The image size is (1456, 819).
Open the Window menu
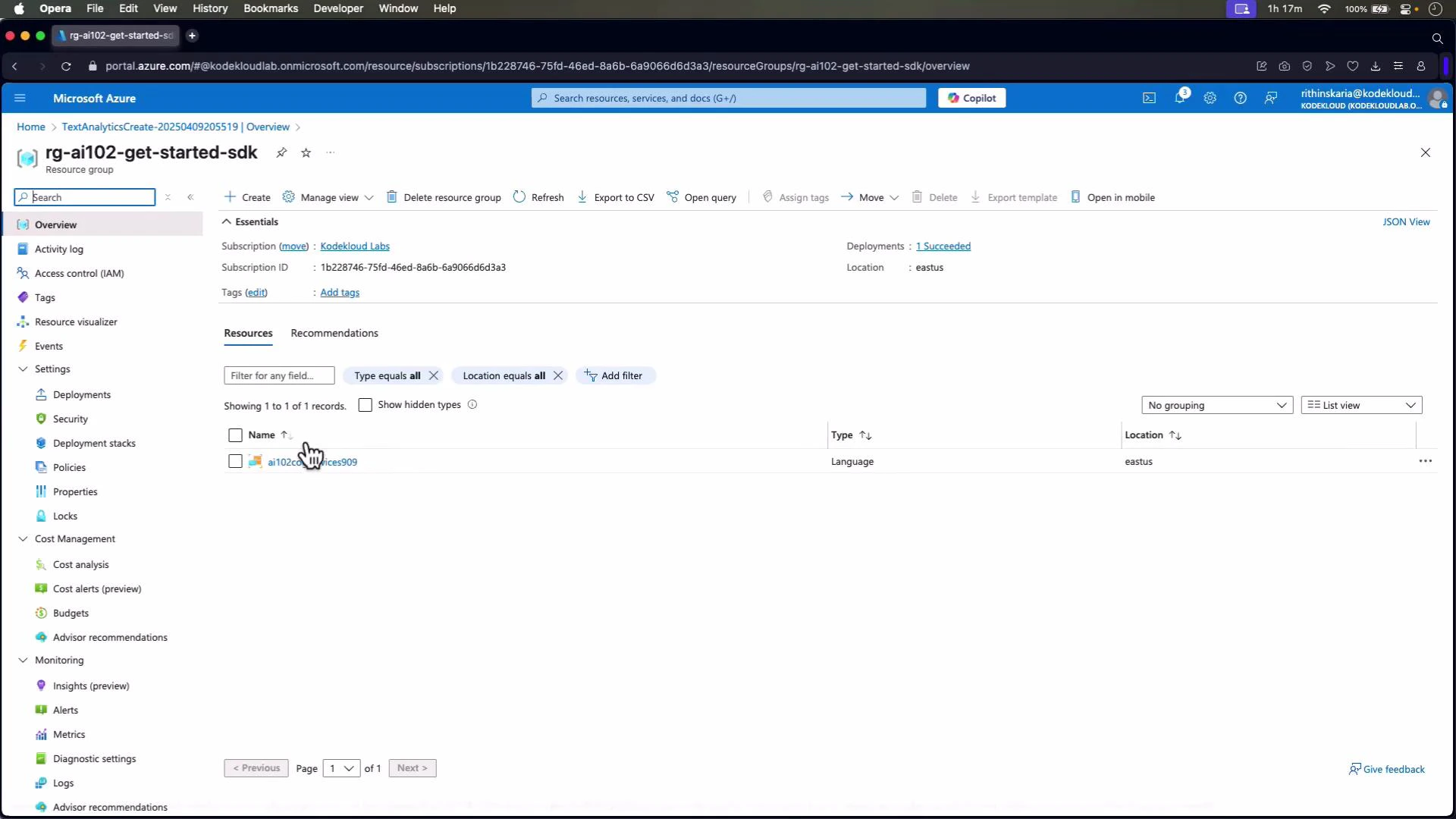tap(398, 8)
